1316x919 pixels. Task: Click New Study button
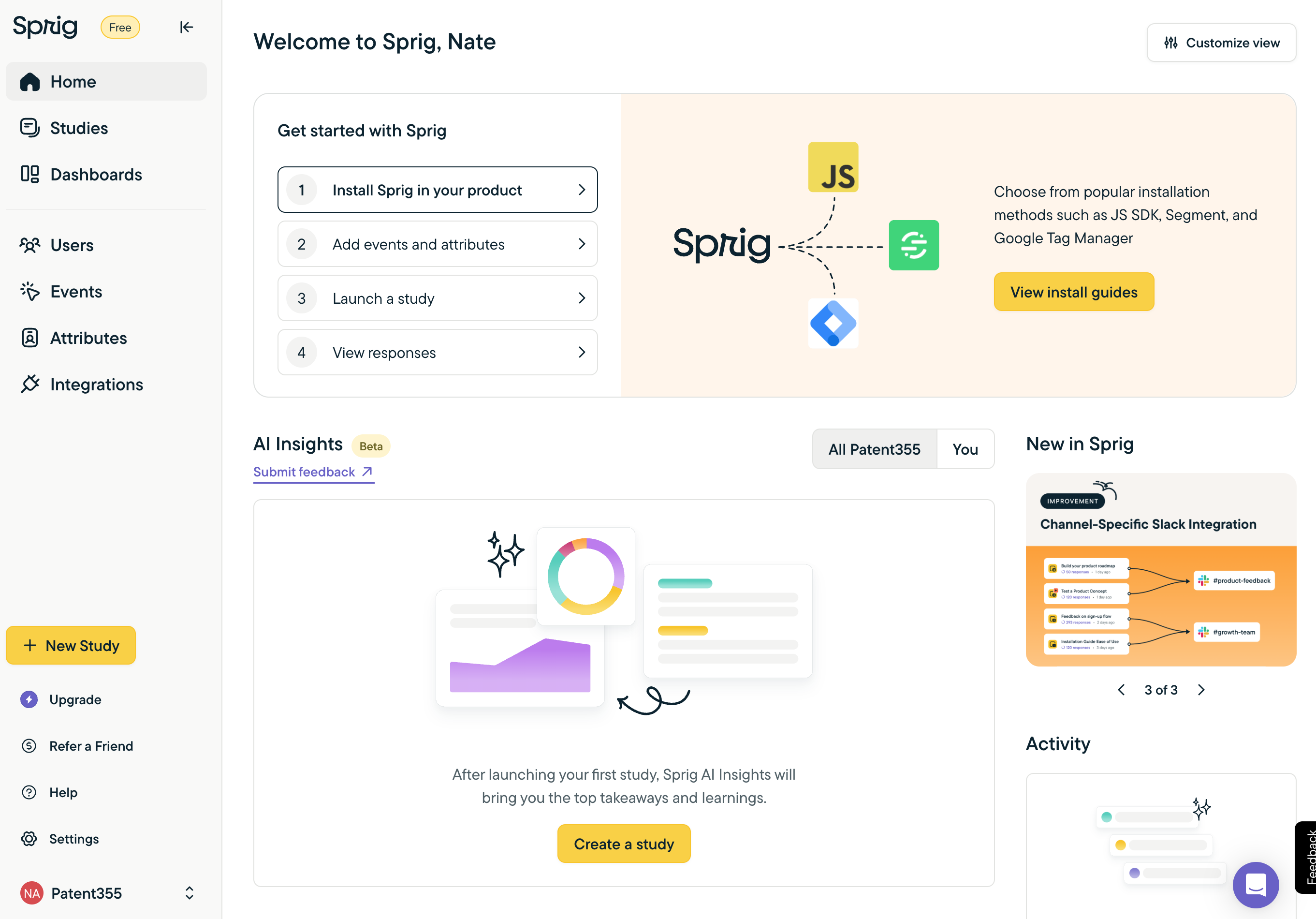(70, 645)
